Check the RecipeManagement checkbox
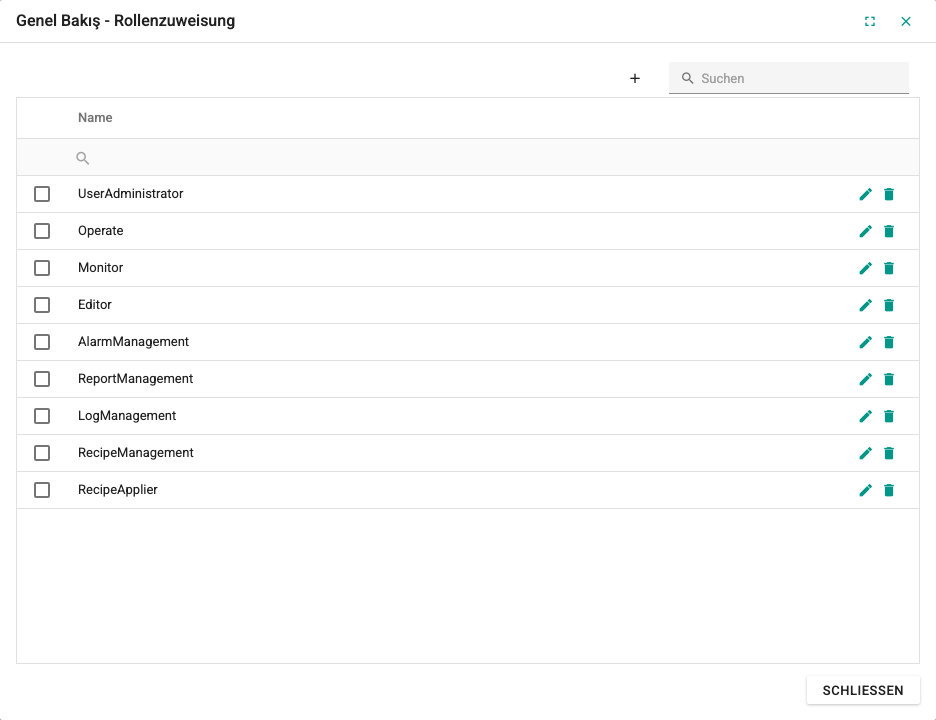Viewport: 936px width, 720px height. [42, 453]
